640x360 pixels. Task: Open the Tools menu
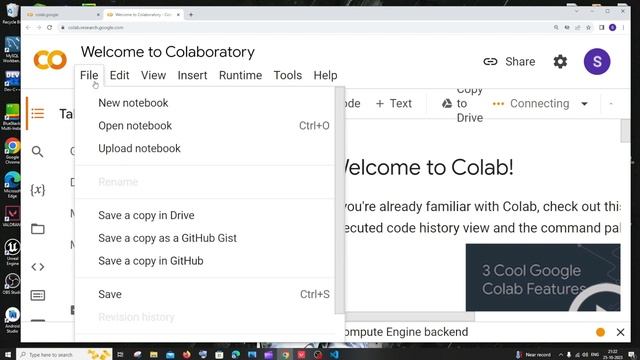[x=288, y=76]
